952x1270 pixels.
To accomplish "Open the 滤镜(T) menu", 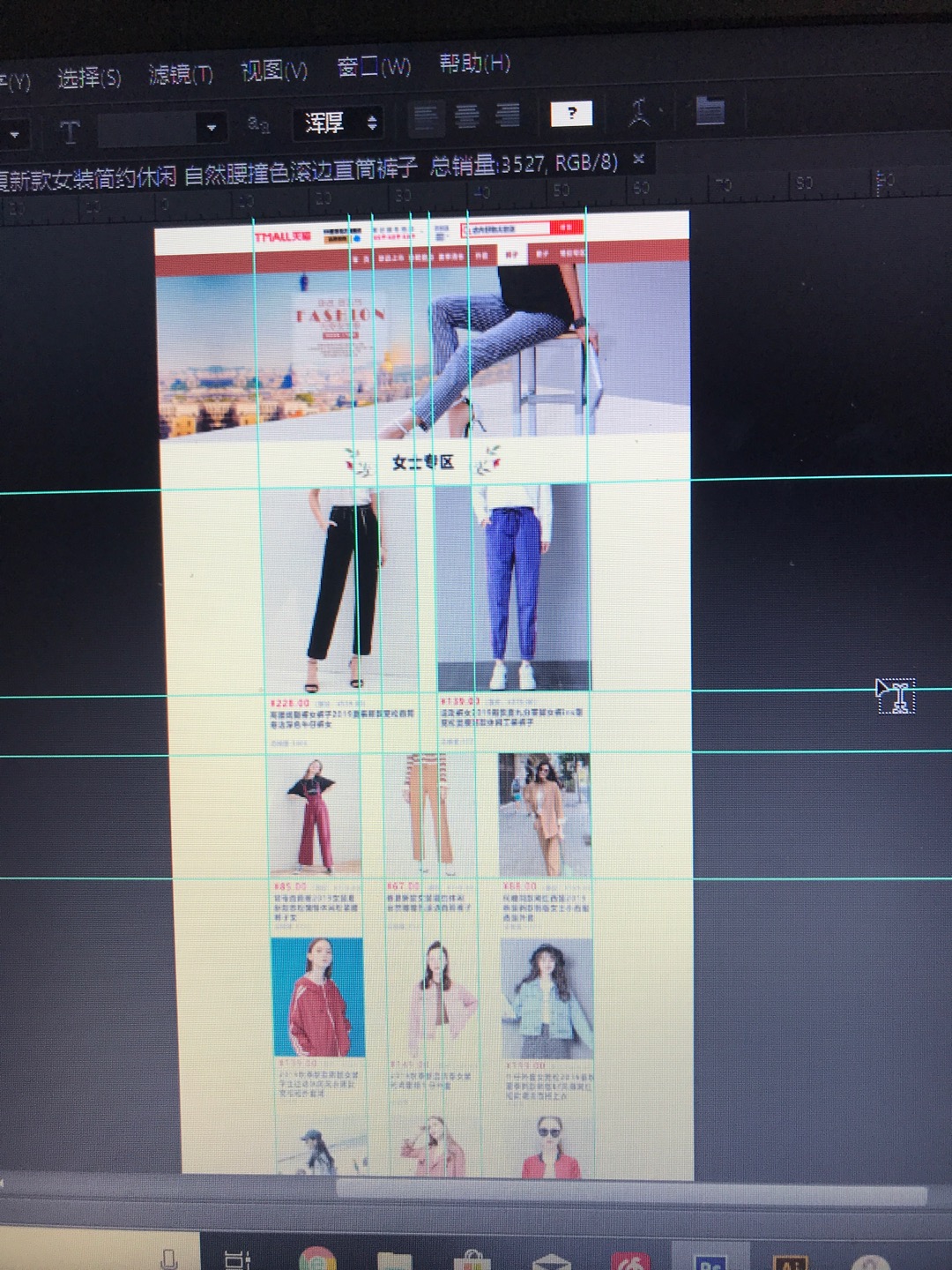I will point(181,74).
